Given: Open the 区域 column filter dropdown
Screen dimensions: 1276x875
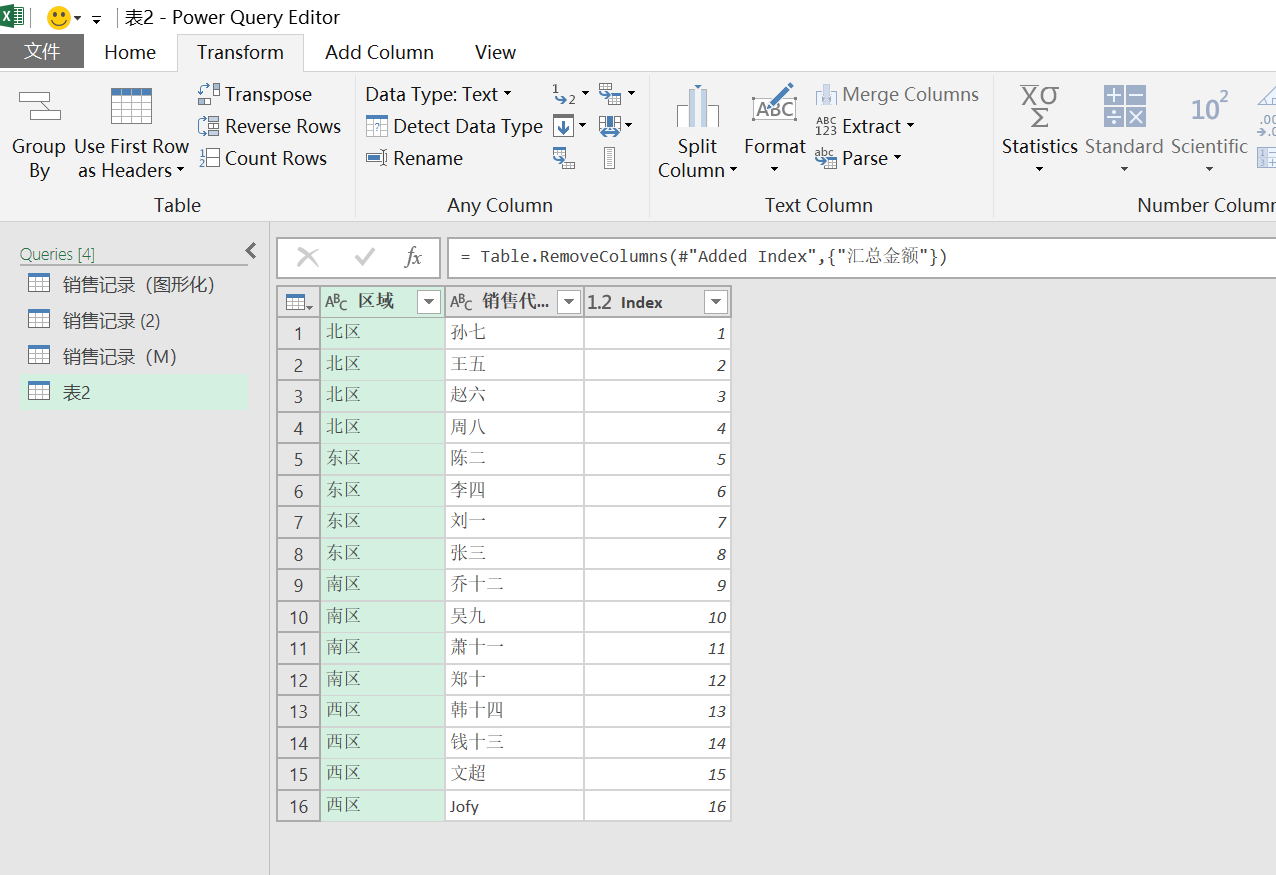Looking at the screenshot, I should (428, 302).
